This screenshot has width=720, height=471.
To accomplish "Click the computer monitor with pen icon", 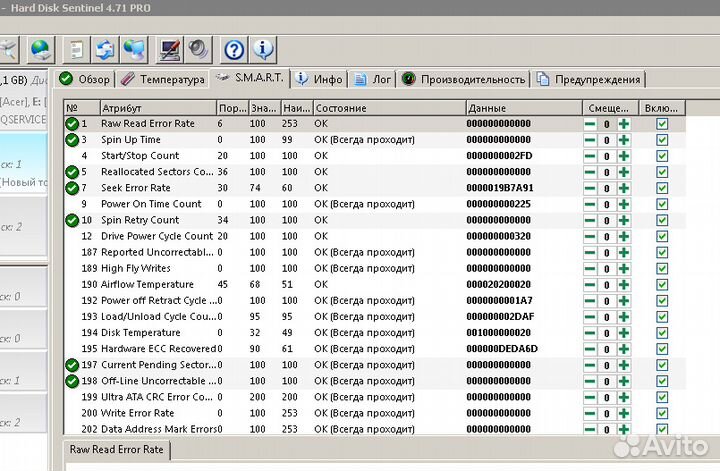I will pyautogui.click(x=169, y=48).
